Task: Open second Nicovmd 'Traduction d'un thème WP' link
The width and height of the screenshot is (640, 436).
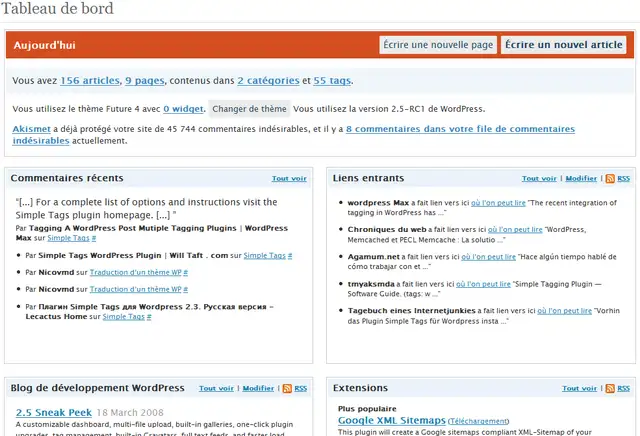Action: [136, 289]
